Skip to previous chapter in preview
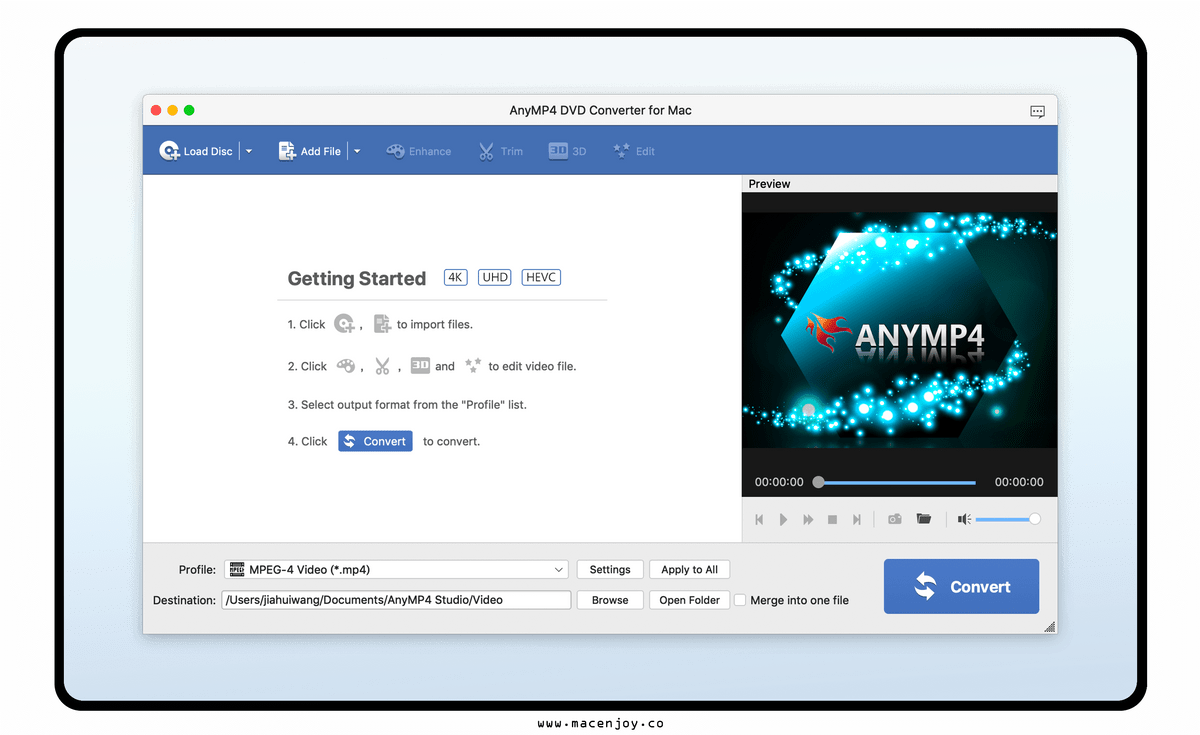The image size is (1200, 735). pyautogui.click(x=759, y=519)
